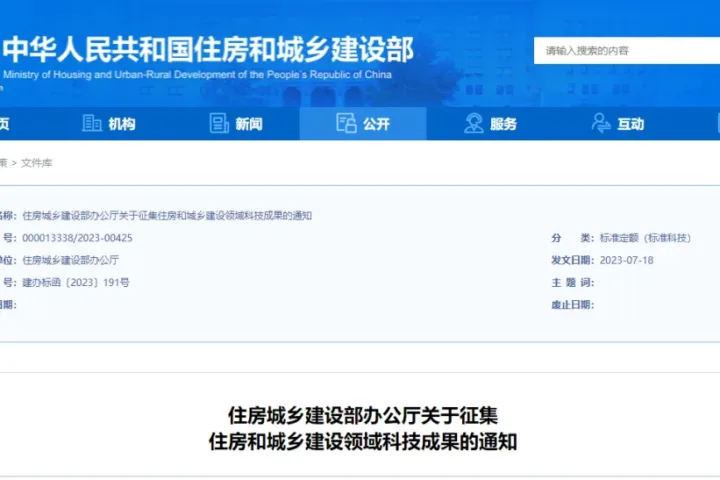Viewport: 720px width, 480px height.
Task: Click issuing unit 住房城乡建设部办公厅
Action: point(71,260)
